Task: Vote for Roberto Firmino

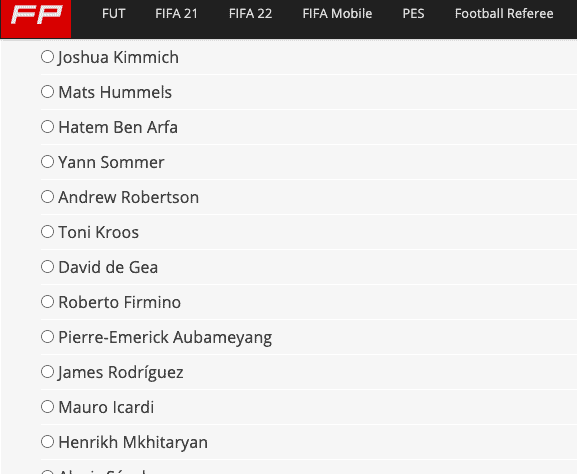Action: [x=47, y=302]
